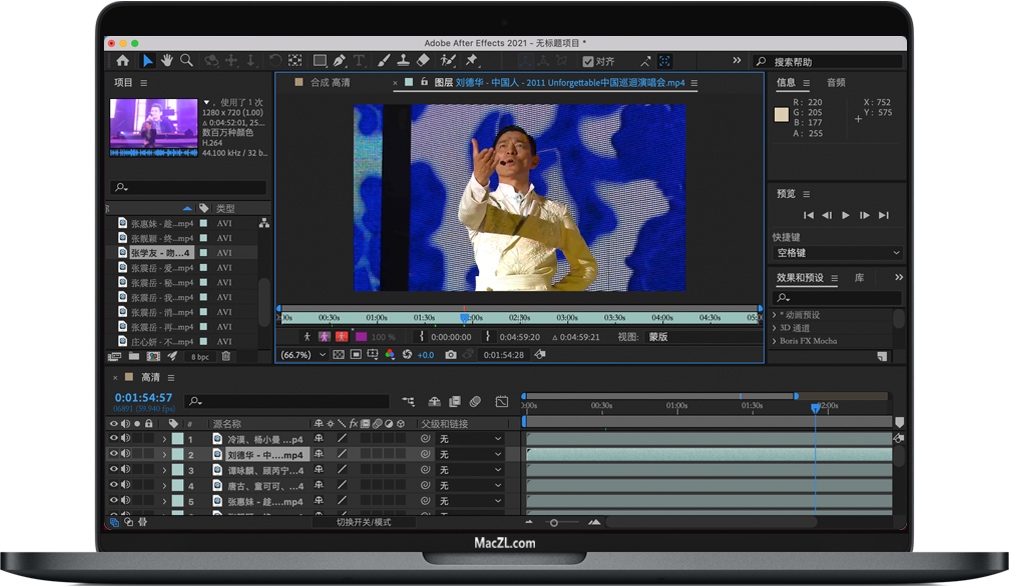Mute audio of layer 3
This screenshot has width=1009, height=586.
[x=125, y=470]
